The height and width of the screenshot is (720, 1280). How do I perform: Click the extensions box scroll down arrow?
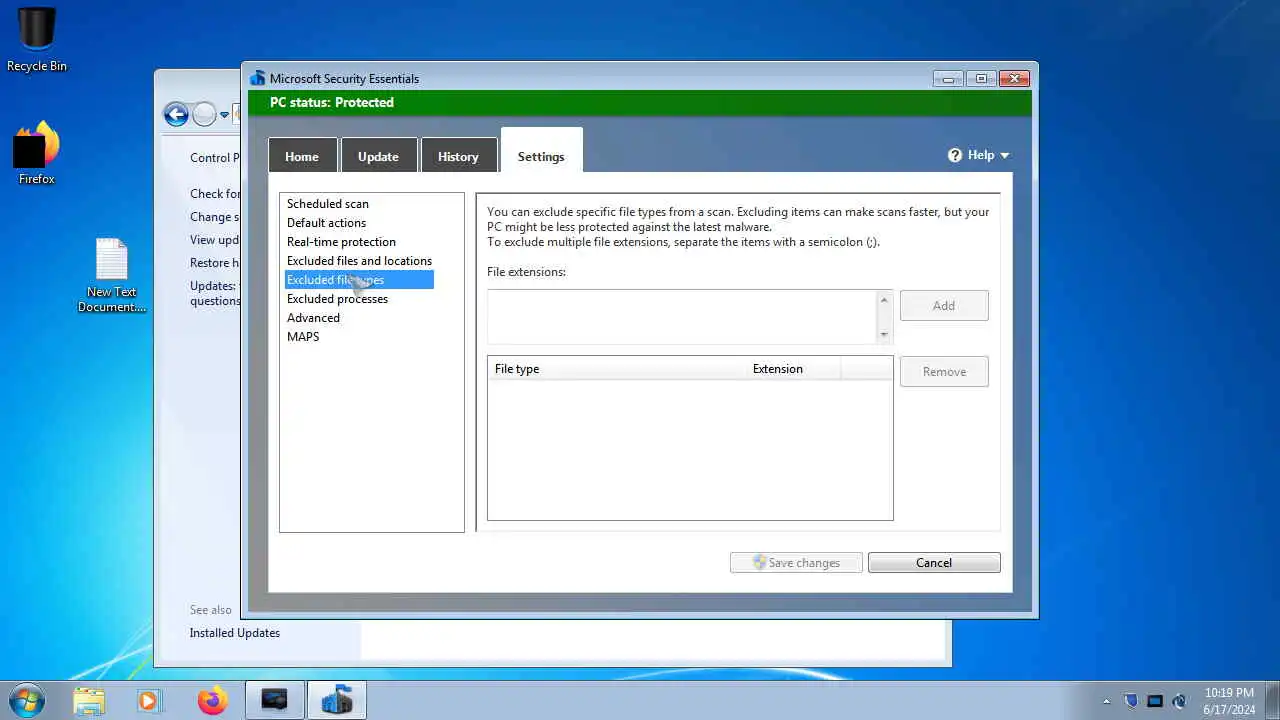coord(884,334)
